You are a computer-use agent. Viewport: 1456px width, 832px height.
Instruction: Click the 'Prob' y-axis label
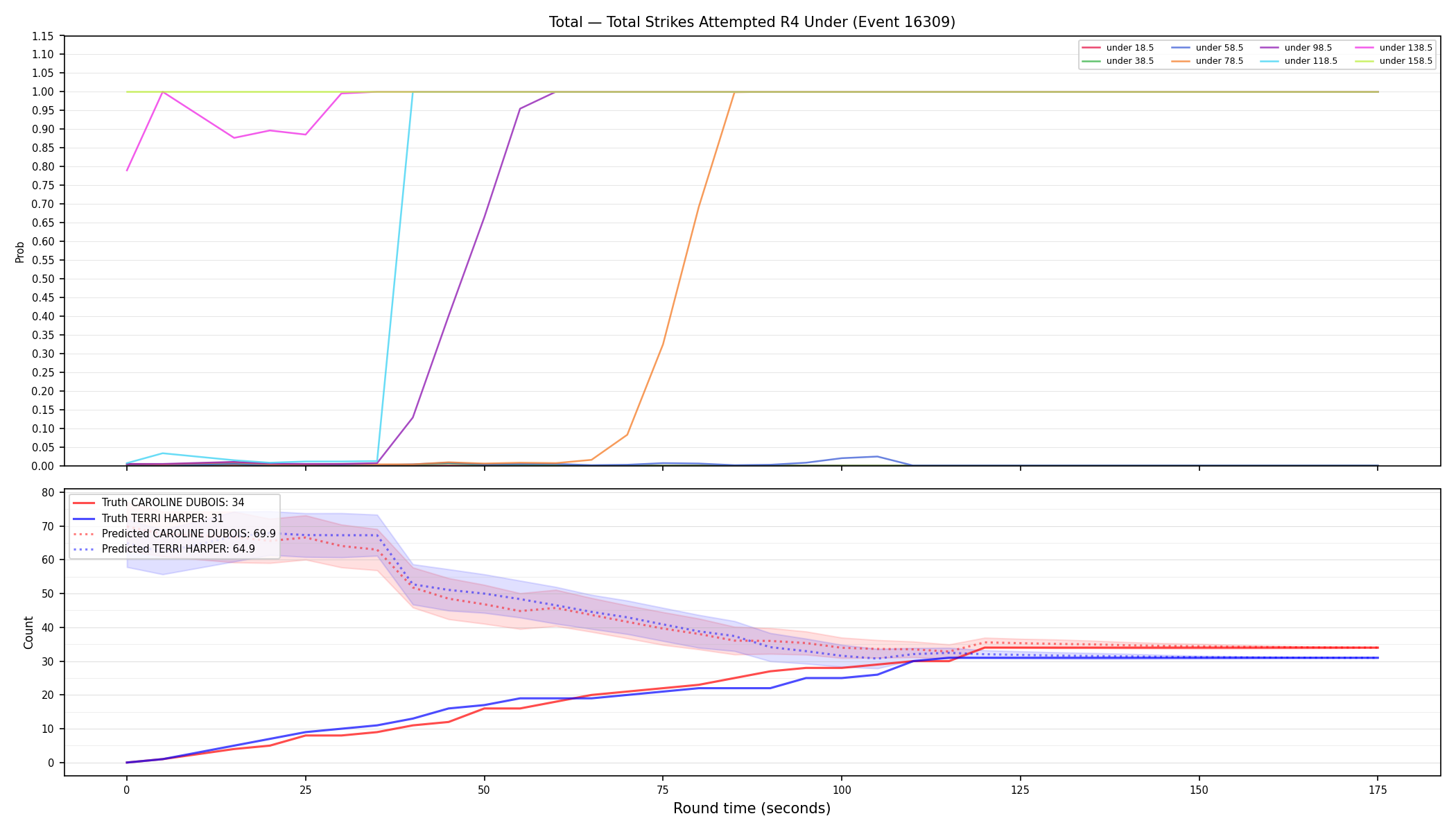coord(20,252)
